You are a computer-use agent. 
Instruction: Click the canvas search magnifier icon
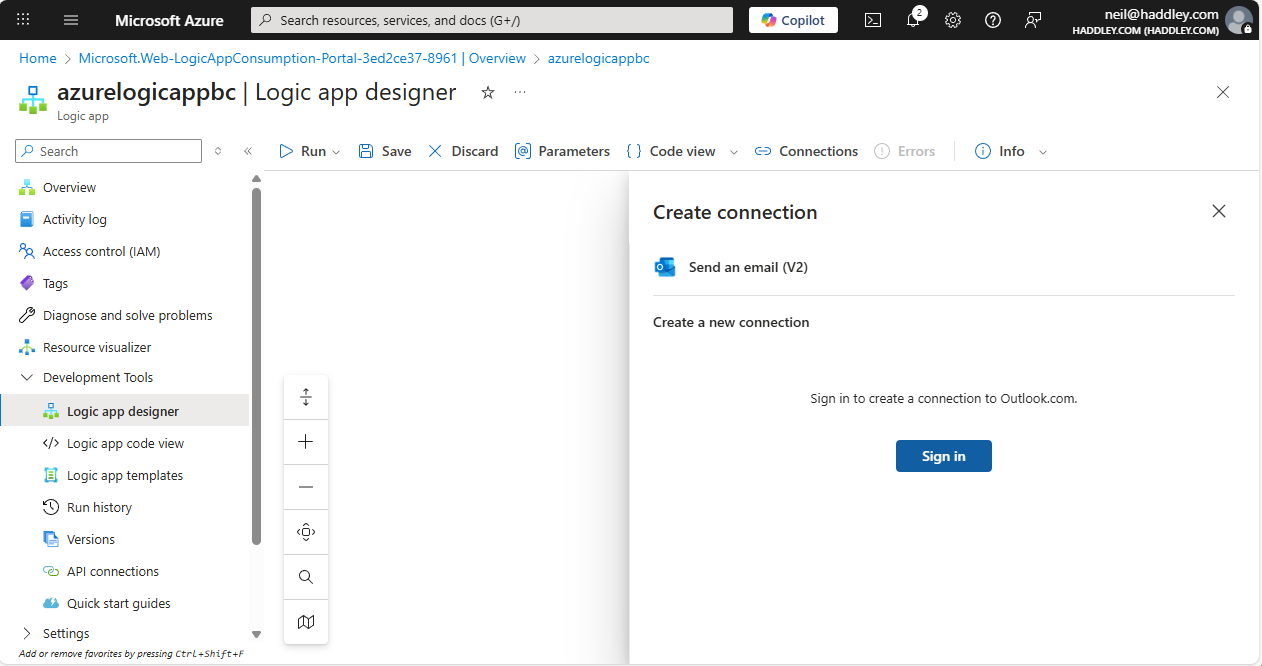[x=306, y=577]
